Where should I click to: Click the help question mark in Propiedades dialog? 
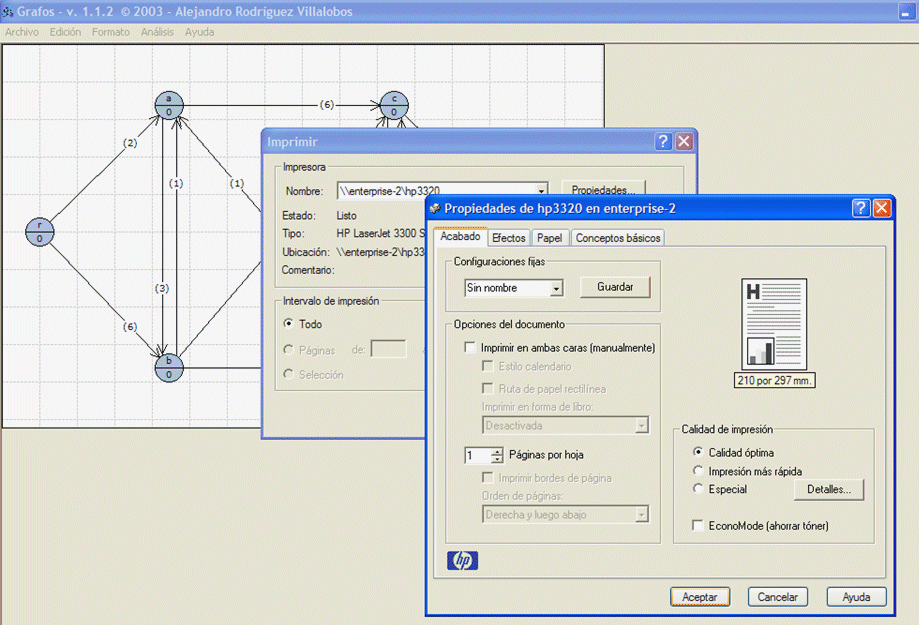pyautogui.click(x=861, y=208)
